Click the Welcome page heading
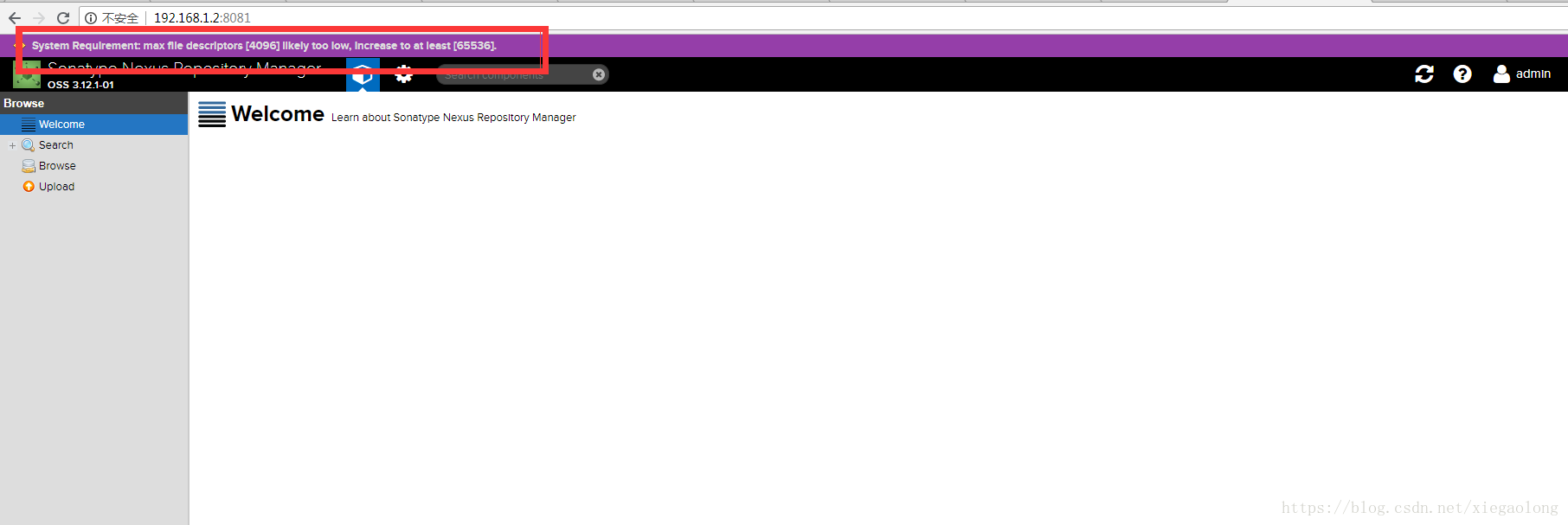The height and width of the screenshot is (525, 1568). tap(278, 114)
